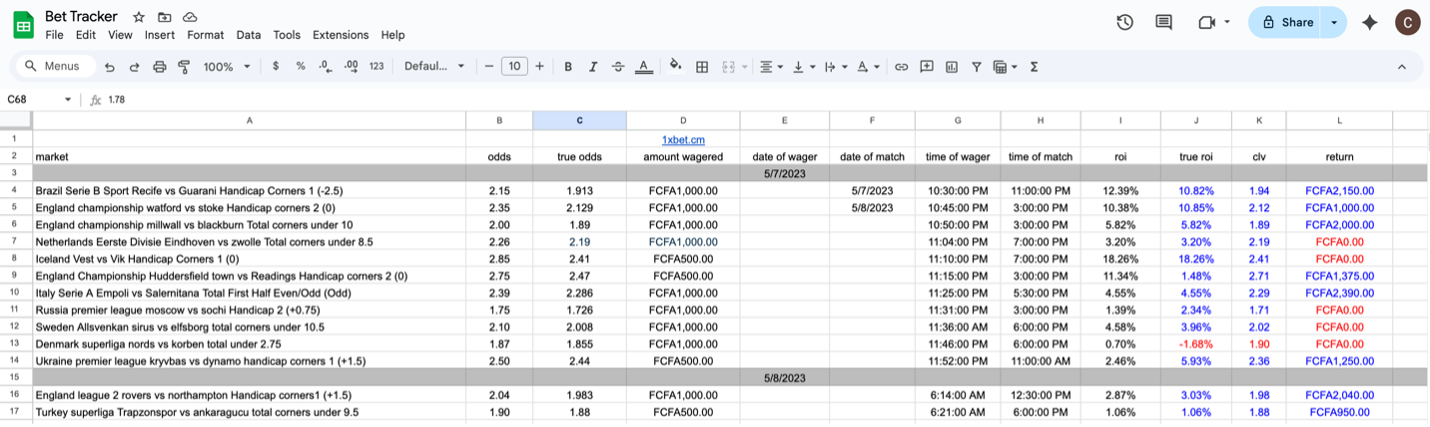Toggle bold formatting
This screenshot has height=427, width=1430.
point(568,67)
